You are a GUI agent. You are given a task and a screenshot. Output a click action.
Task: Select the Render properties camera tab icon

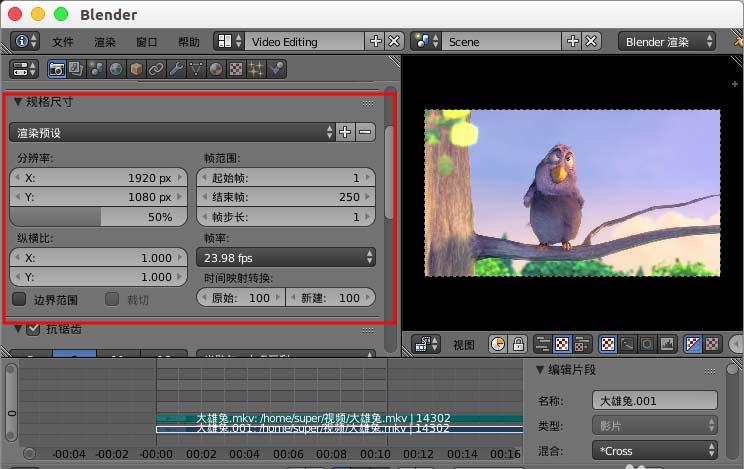click(x=58, y=69)
